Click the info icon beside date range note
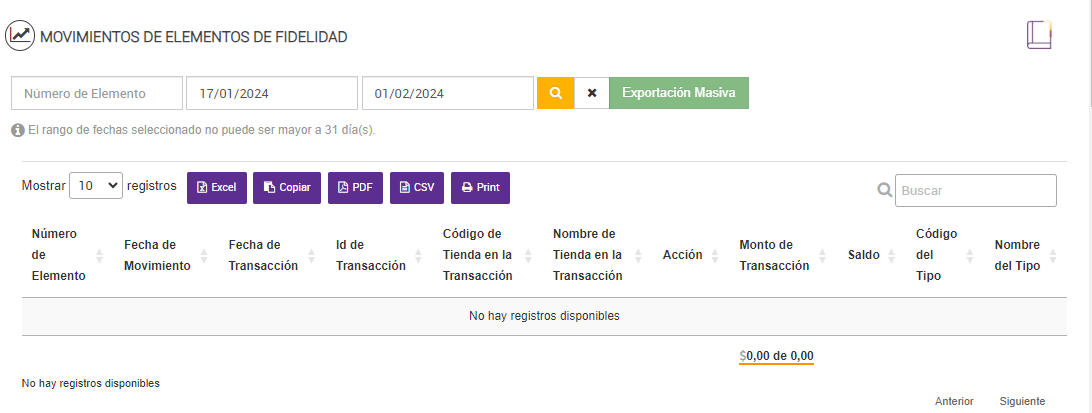This screenshot has height=413, width=1092. pos(18,130)
